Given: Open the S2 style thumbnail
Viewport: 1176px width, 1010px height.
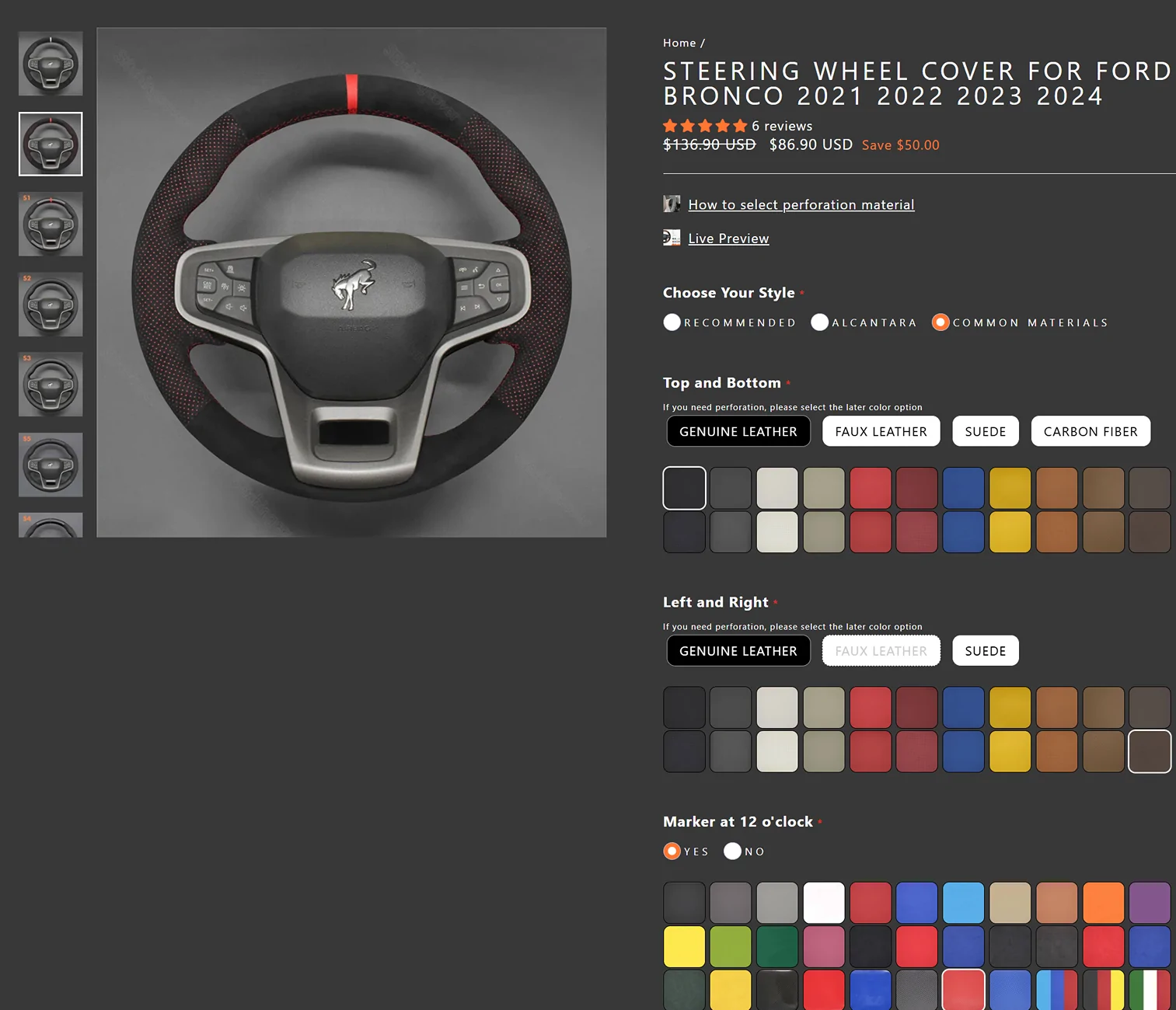Looking at the screenshot, I should (x=51, y=305).
